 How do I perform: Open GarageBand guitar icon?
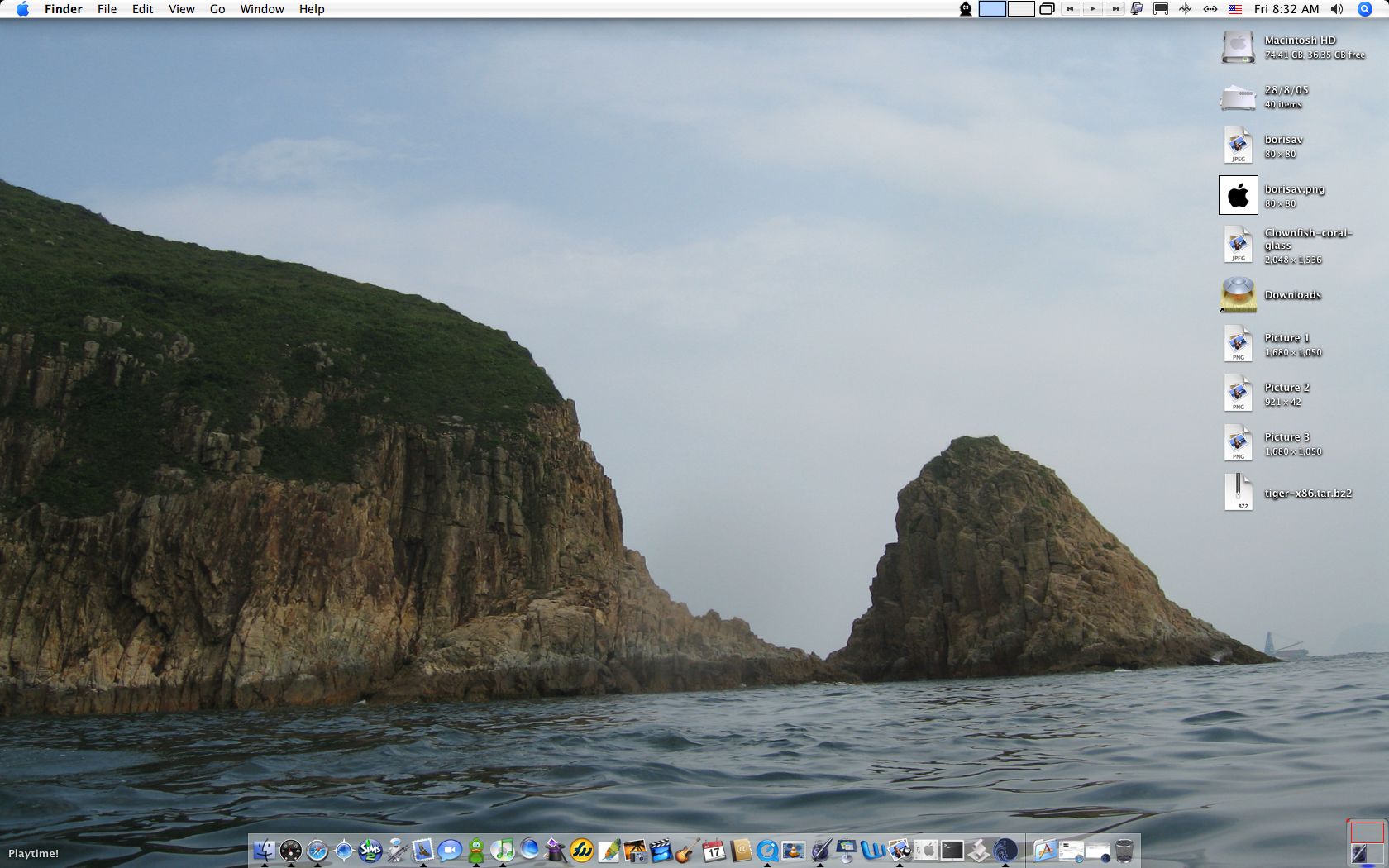[687, 850]
